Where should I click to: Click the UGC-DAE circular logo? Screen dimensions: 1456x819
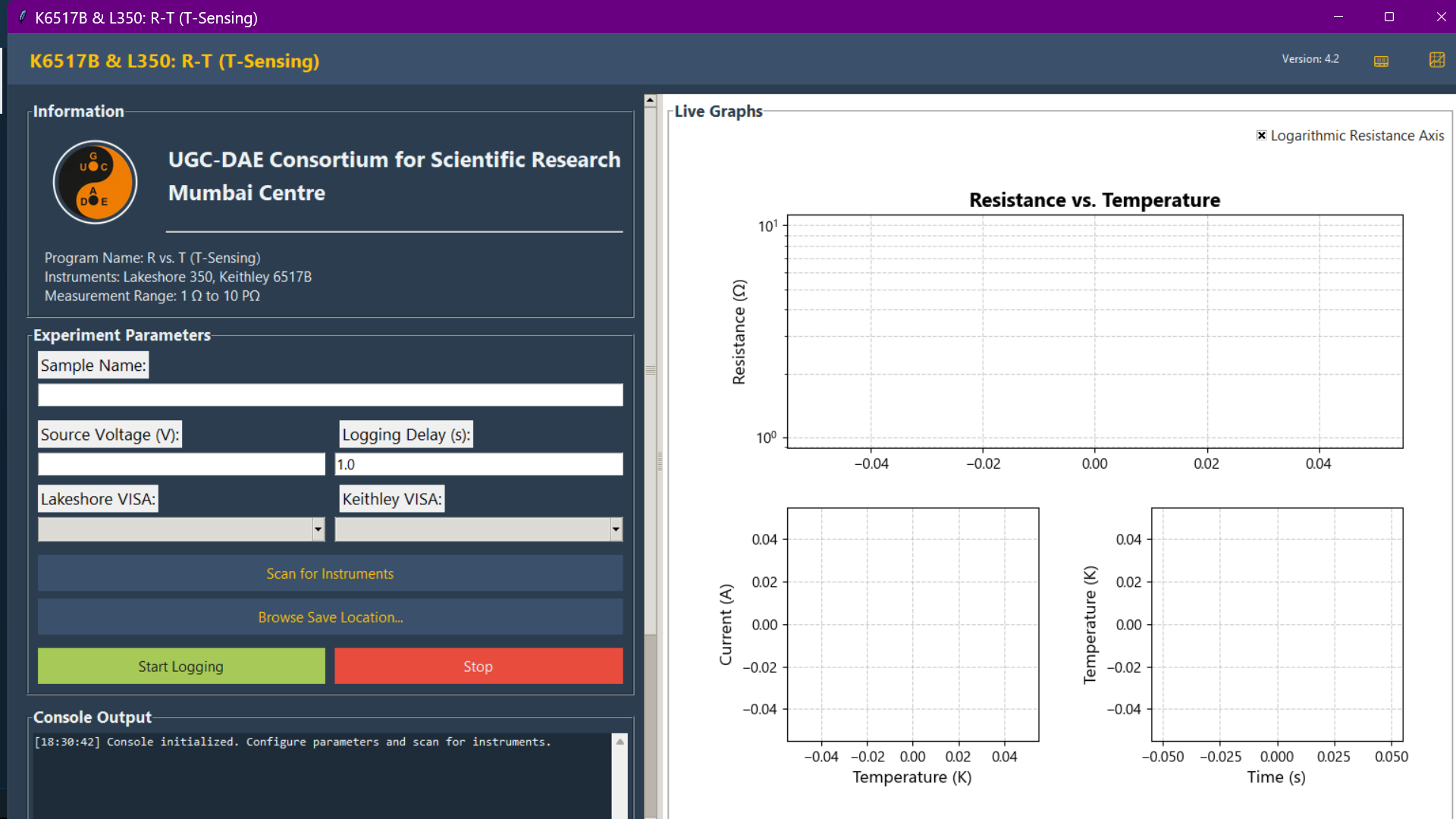[95, 182]
